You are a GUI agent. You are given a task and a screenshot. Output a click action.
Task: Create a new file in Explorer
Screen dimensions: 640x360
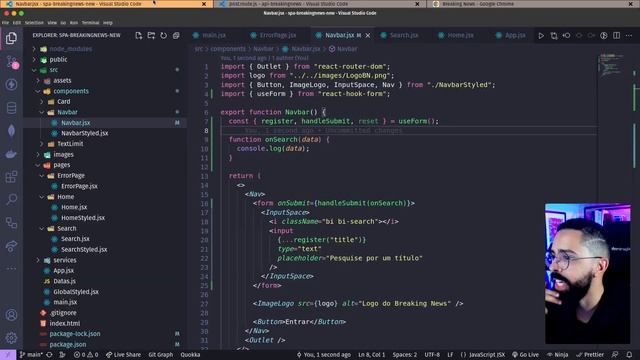point(139,36)
